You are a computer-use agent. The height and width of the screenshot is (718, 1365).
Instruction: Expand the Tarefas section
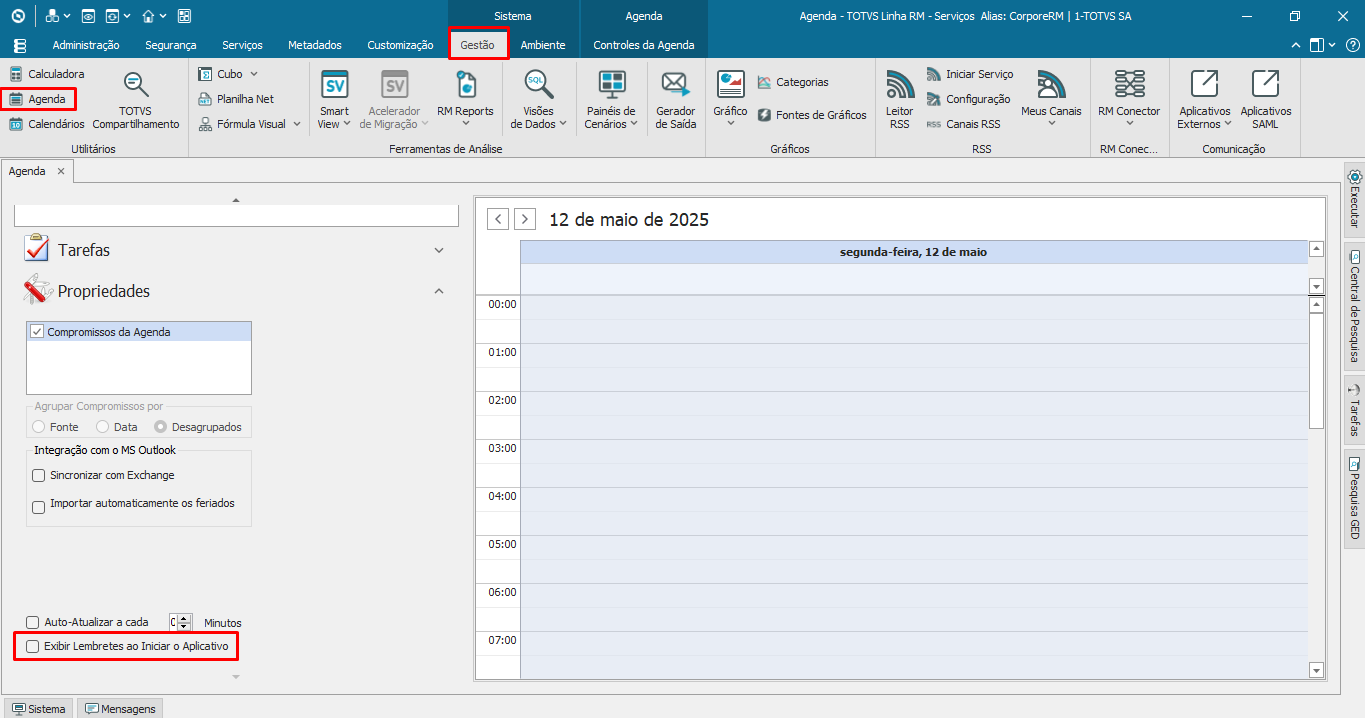439,250
